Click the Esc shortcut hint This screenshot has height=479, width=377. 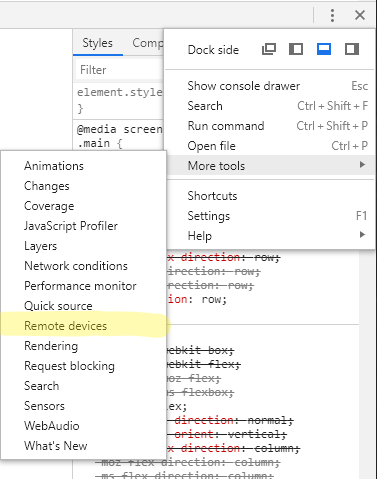[x=360, y=86]
